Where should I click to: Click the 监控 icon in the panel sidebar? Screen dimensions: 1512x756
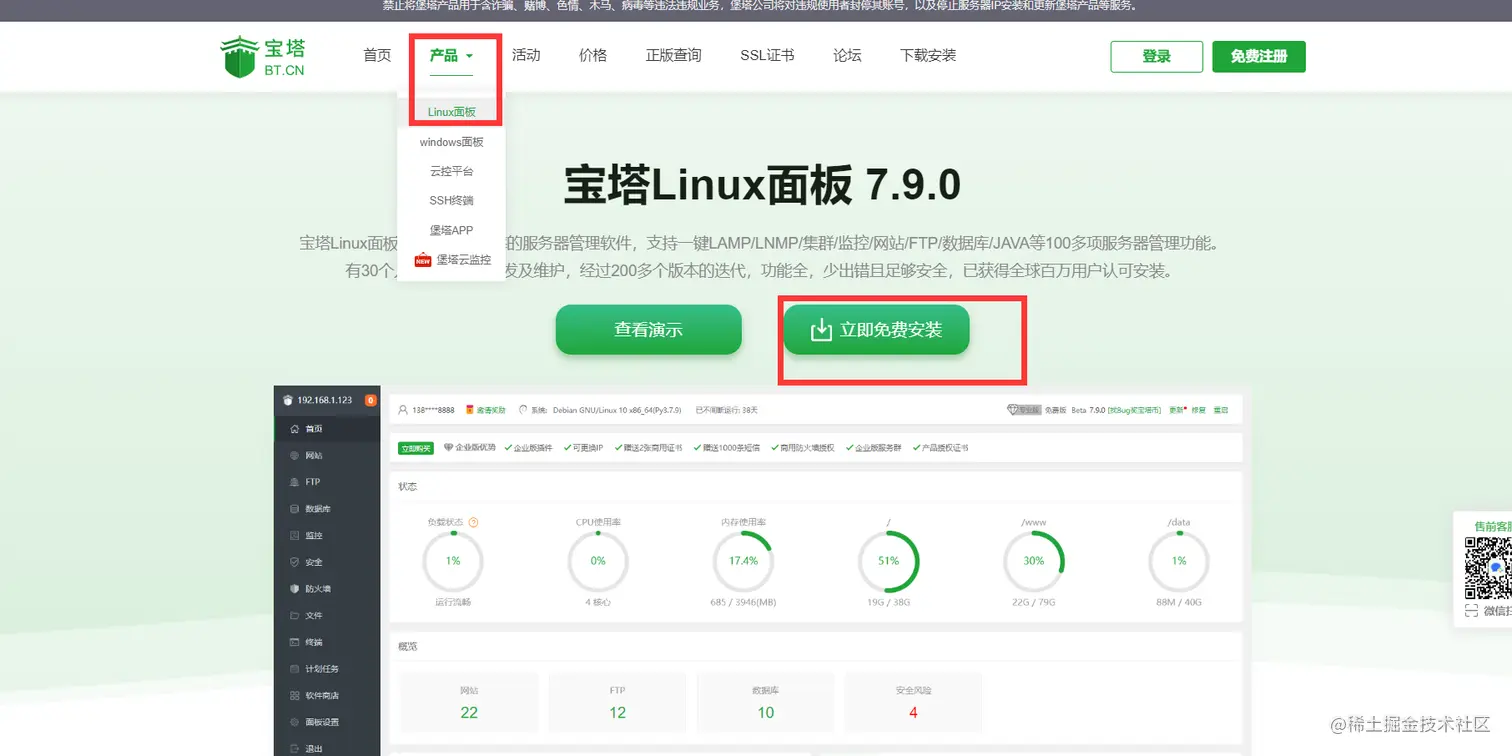[x=294, y=535]
